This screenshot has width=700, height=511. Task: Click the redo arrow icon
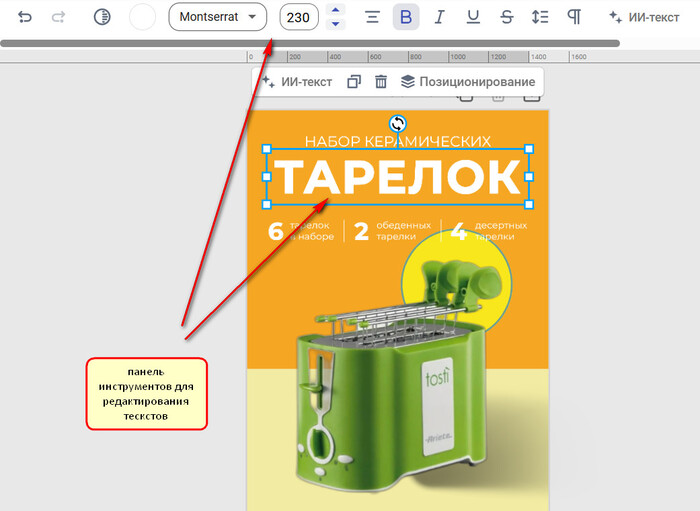[x=58, y=17]
